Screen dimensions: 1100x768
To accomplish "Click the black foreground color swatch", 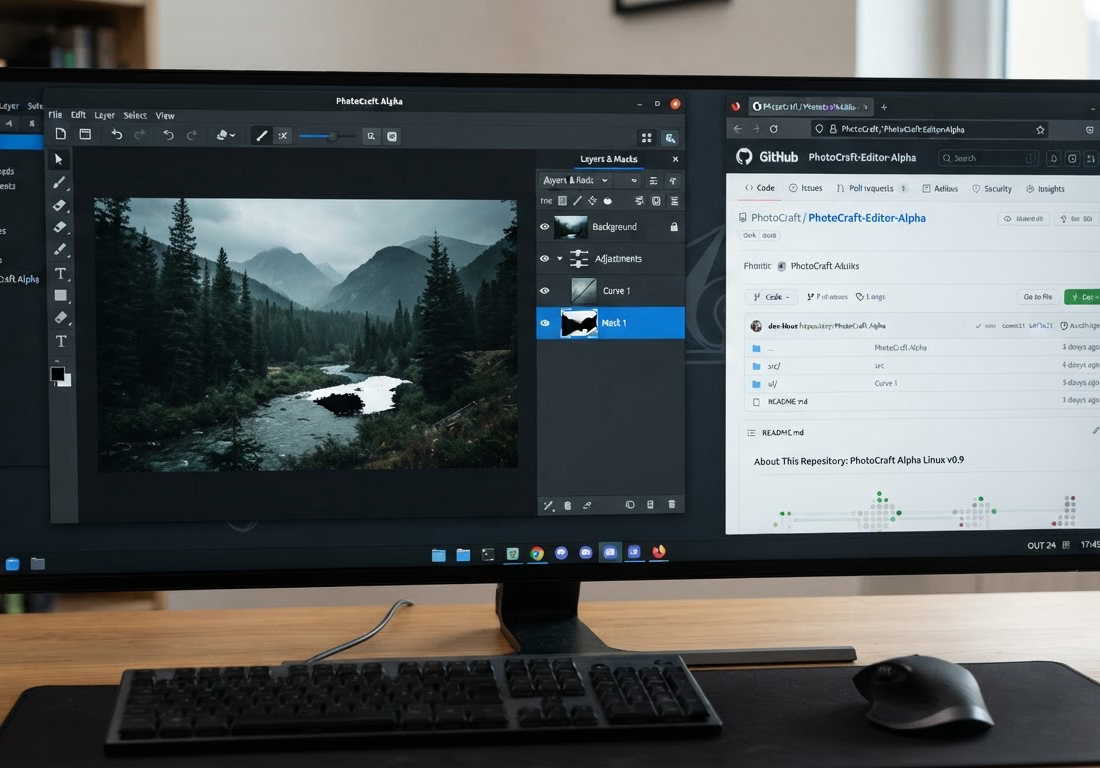I will pos(58,374).
